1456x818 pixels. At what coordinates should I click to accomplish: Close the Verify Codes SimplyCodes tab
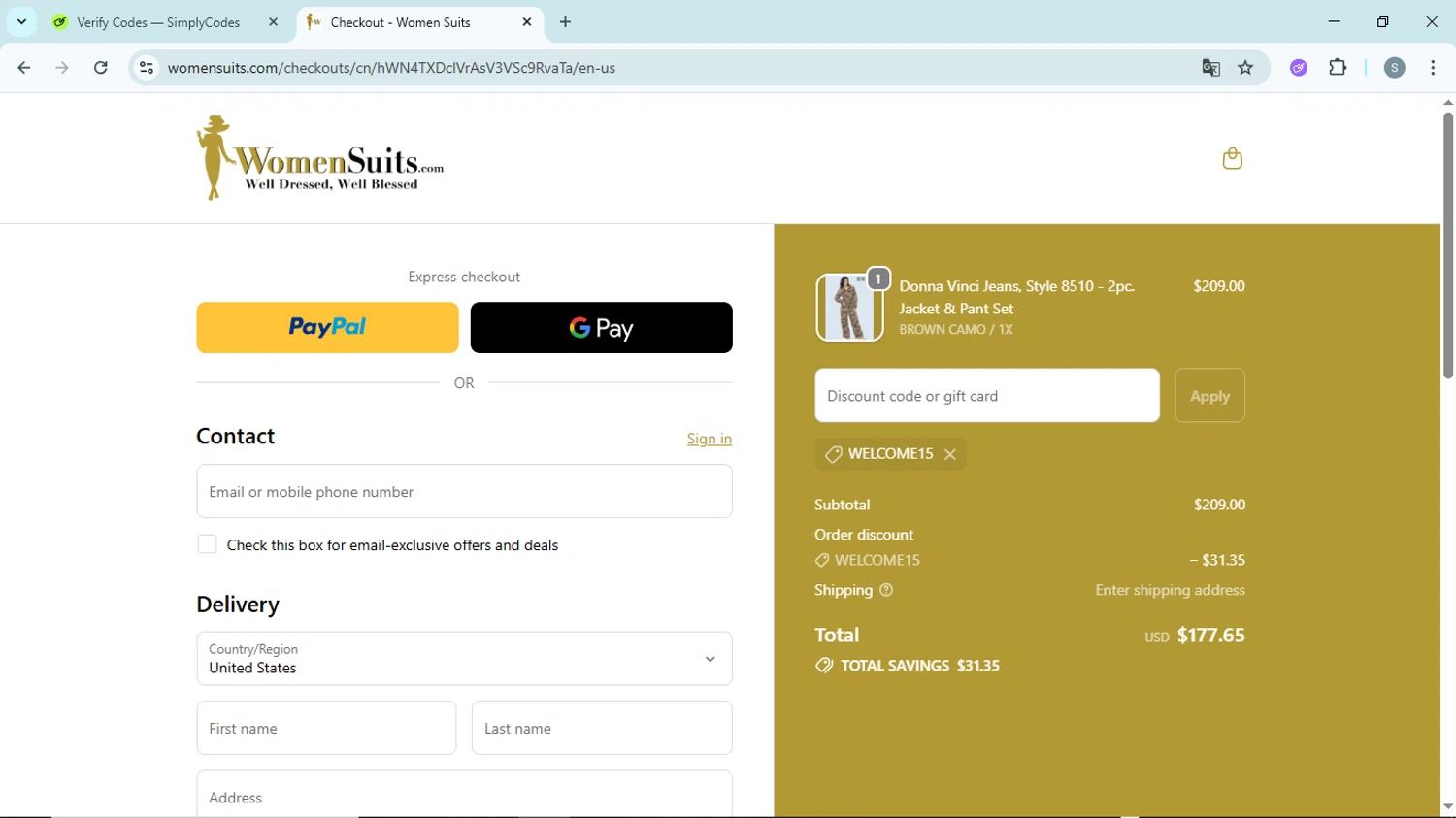(x=274, y=22)
